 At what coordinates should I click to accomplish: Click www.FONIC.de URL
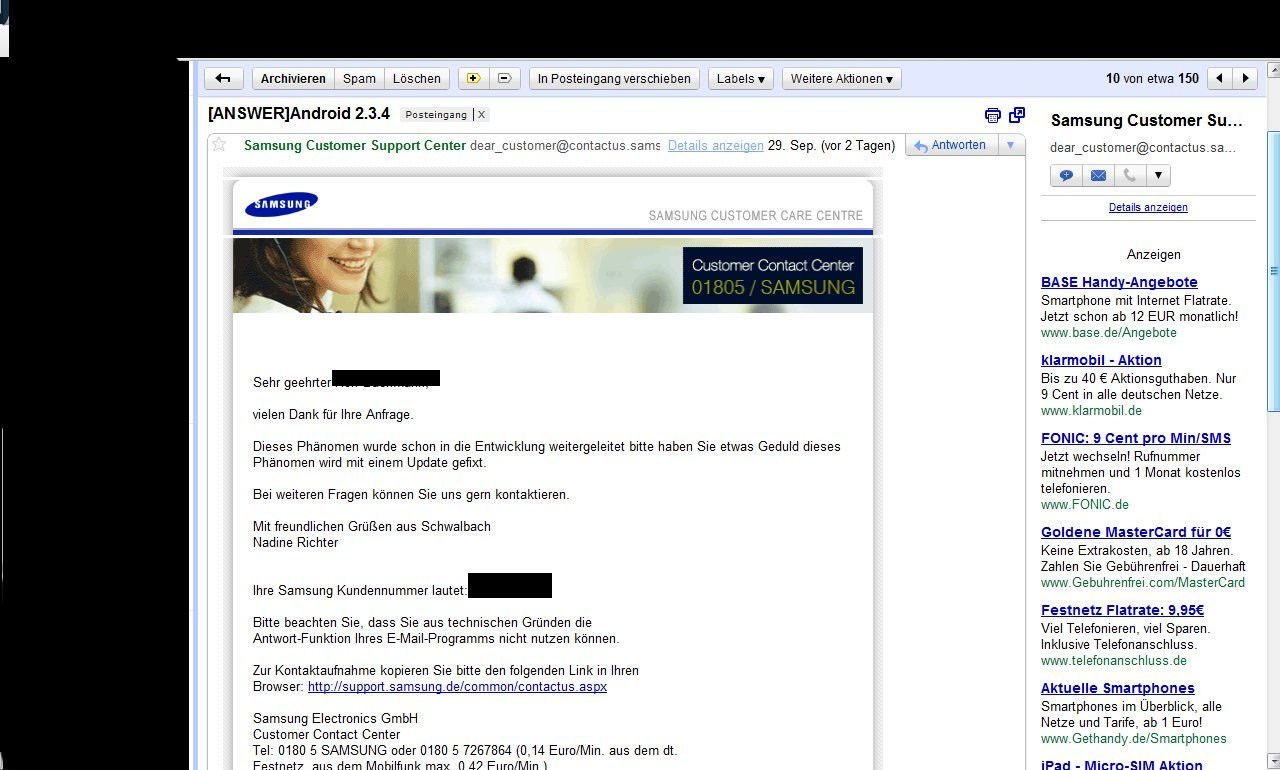point(1085,504)
